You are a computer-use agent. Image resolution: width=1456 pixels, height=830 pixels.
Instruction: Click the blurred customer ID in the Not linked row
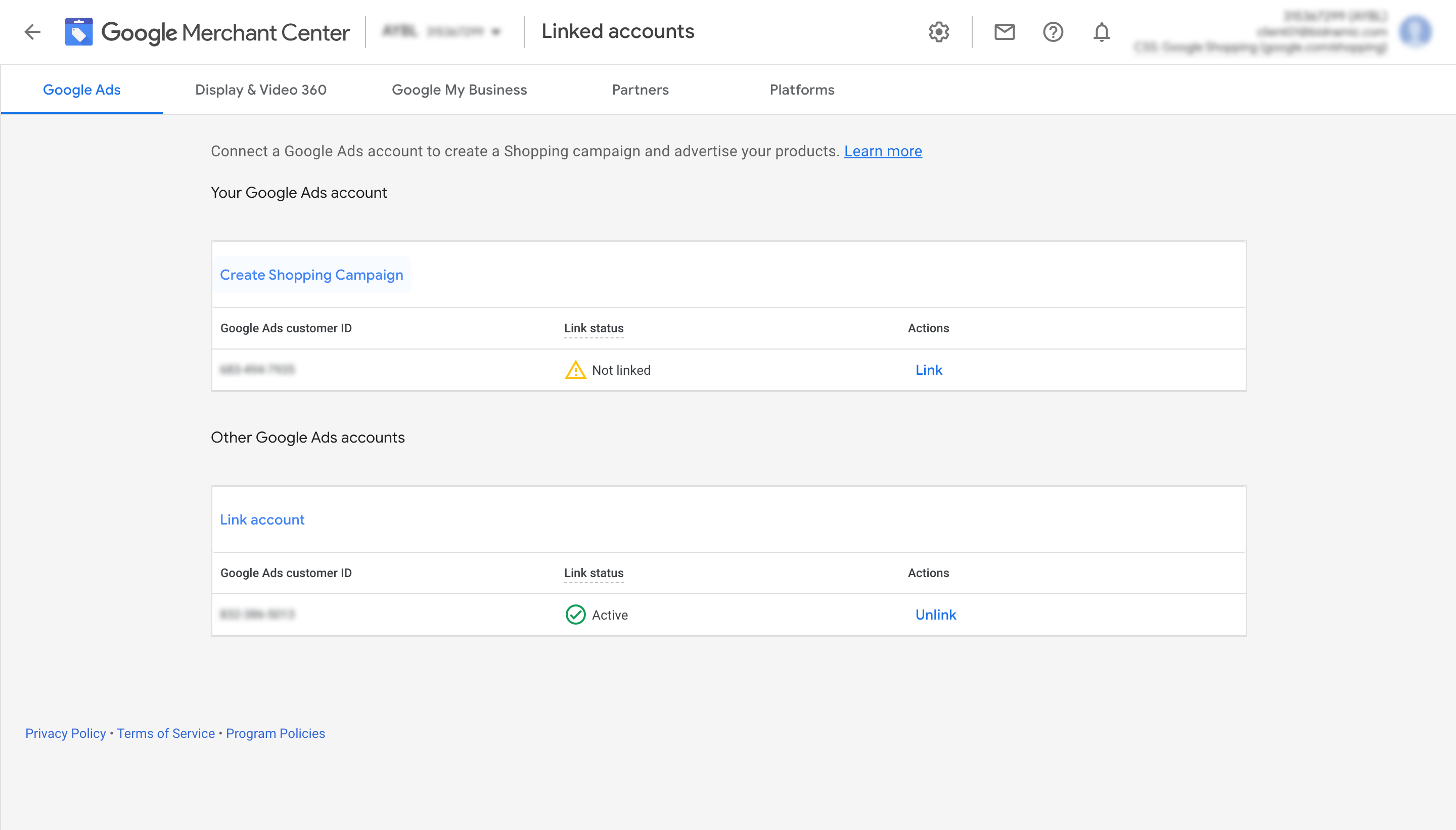point(257,370)
